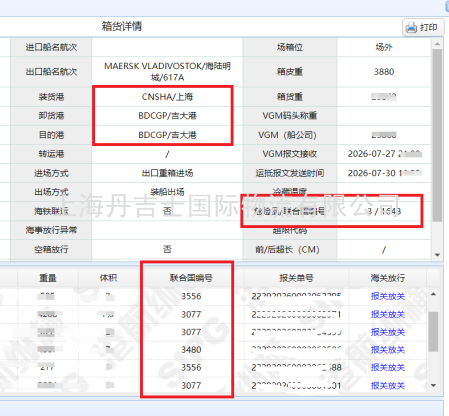This screenshot has width=449, height=416.
Task: Click the 进场方式 label cell
Action: 51,173
